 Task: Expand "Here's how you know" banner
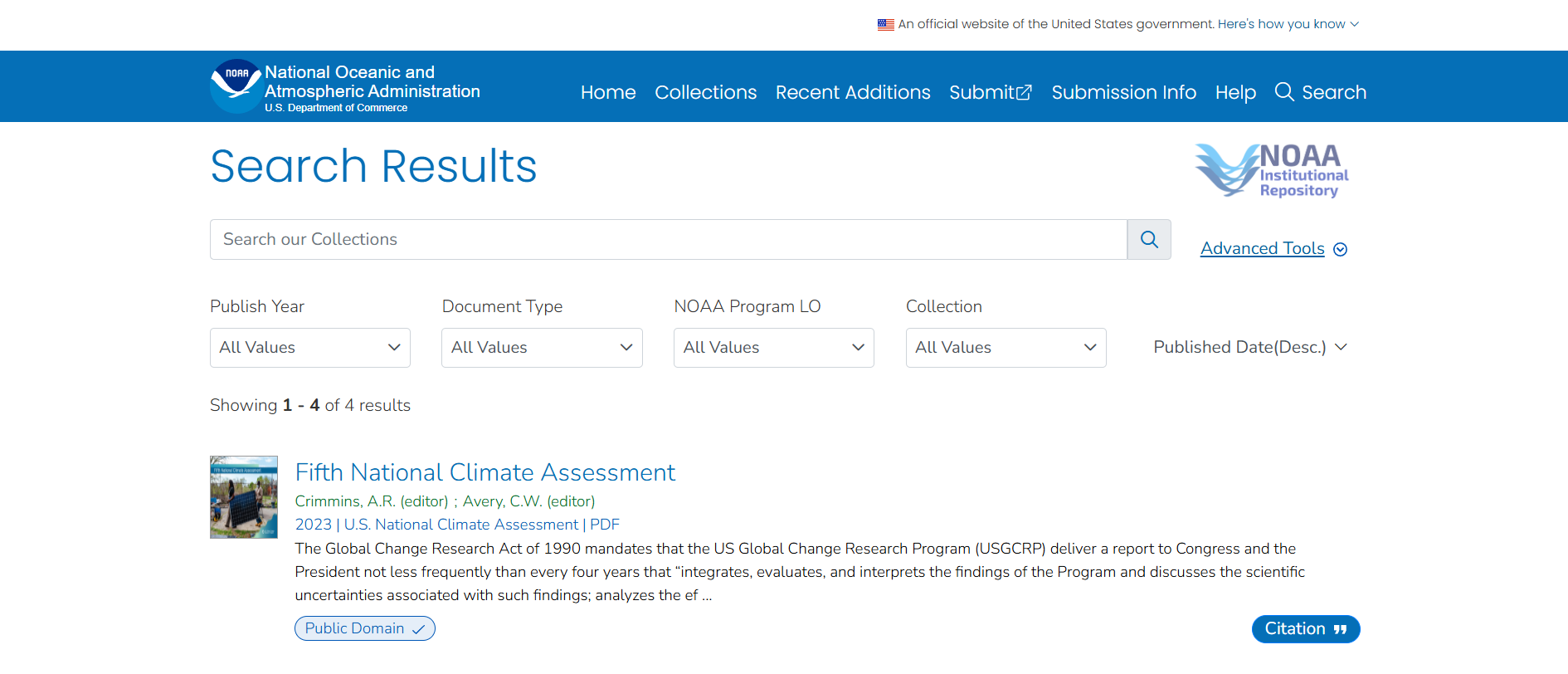(1288, 24)
